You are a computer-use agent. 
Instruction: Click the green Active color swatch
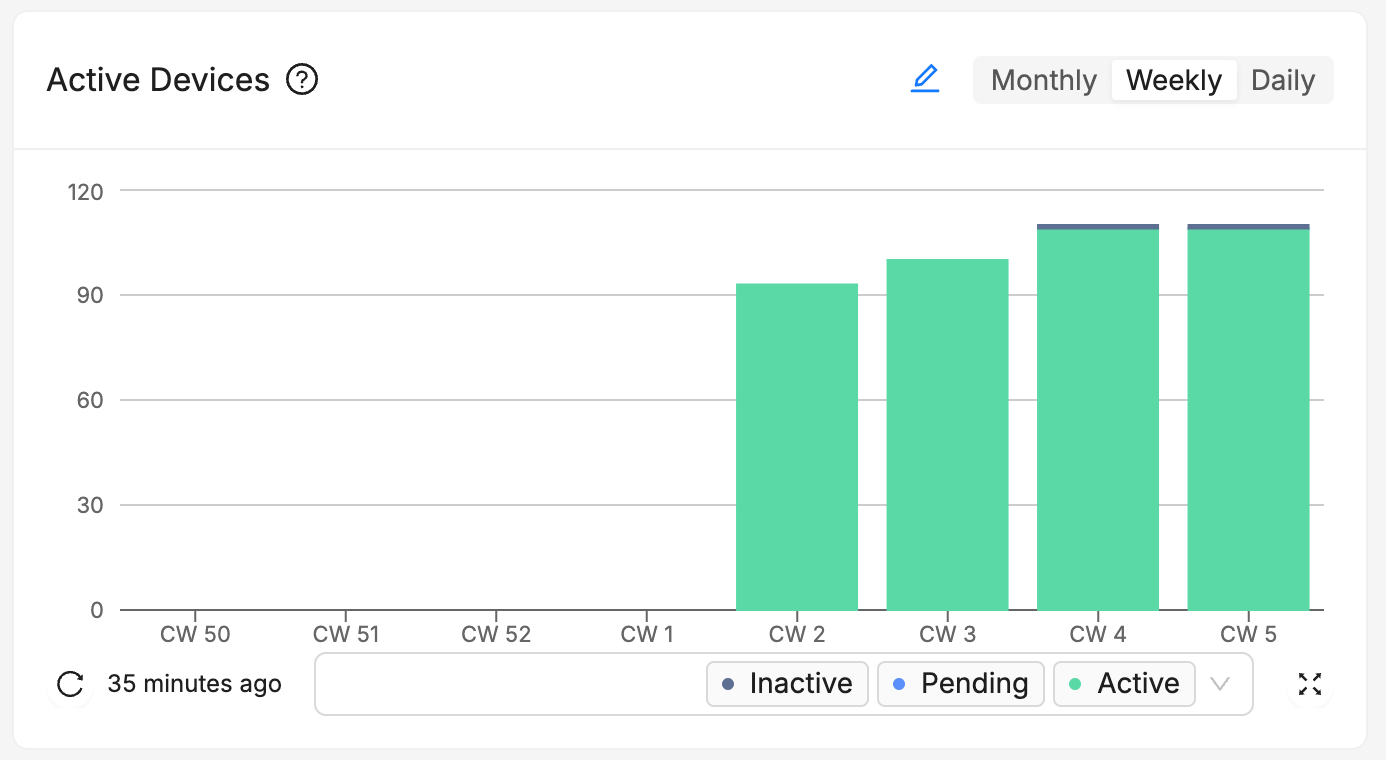[1077, 683]
